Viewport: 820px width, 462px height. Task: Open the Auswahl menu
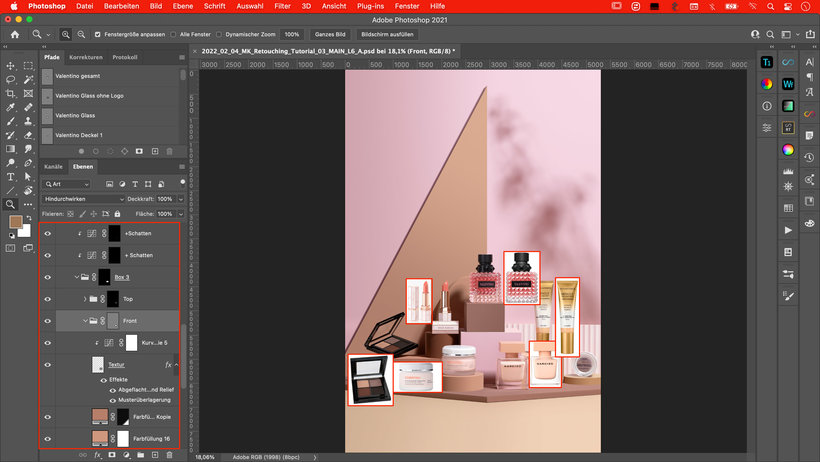click(x=249, y=6)
